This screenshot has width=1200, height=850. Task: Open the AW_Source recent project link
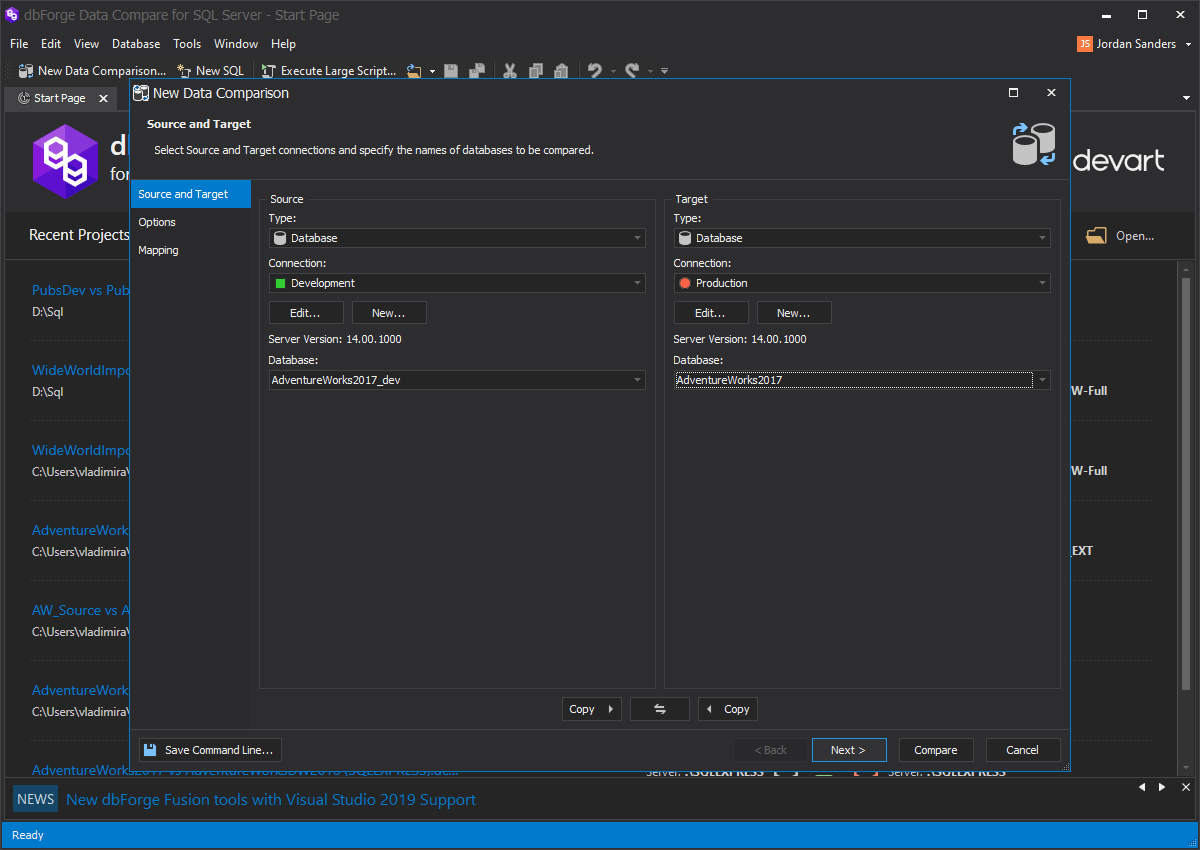pyautogui.click(x=81, y=610)
